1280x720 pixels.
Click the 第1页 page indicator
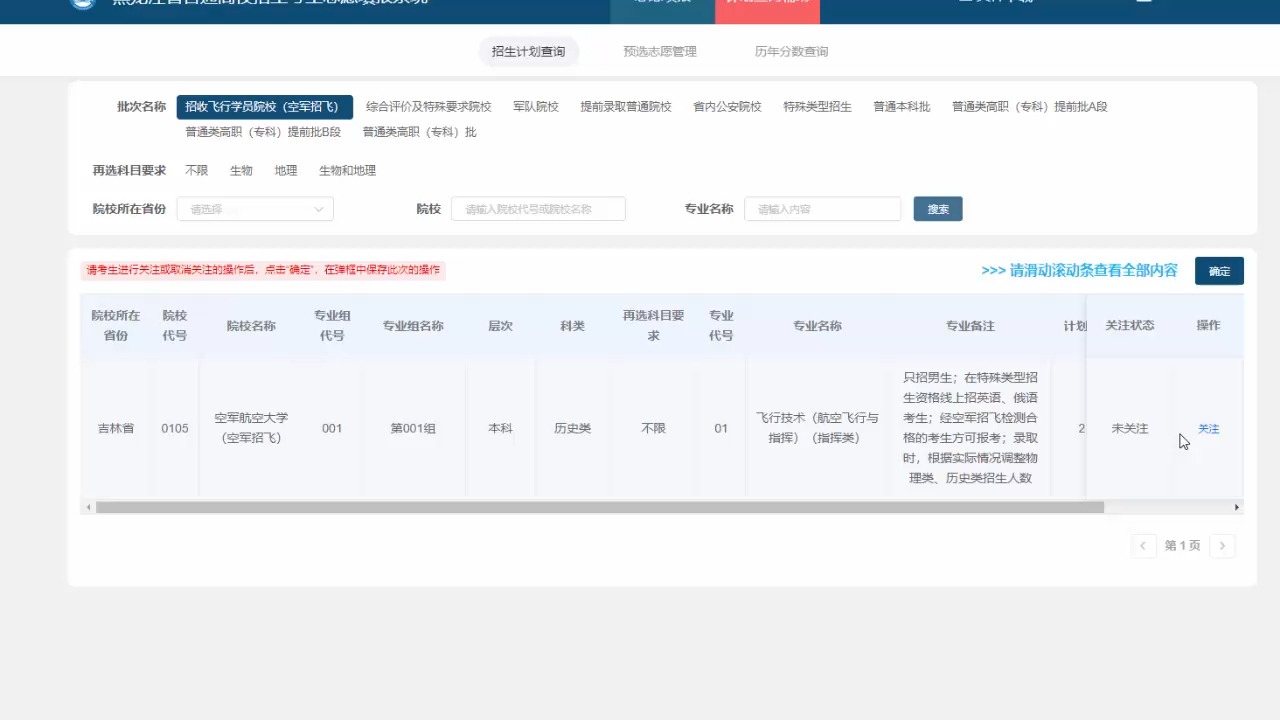(1182, 546)
